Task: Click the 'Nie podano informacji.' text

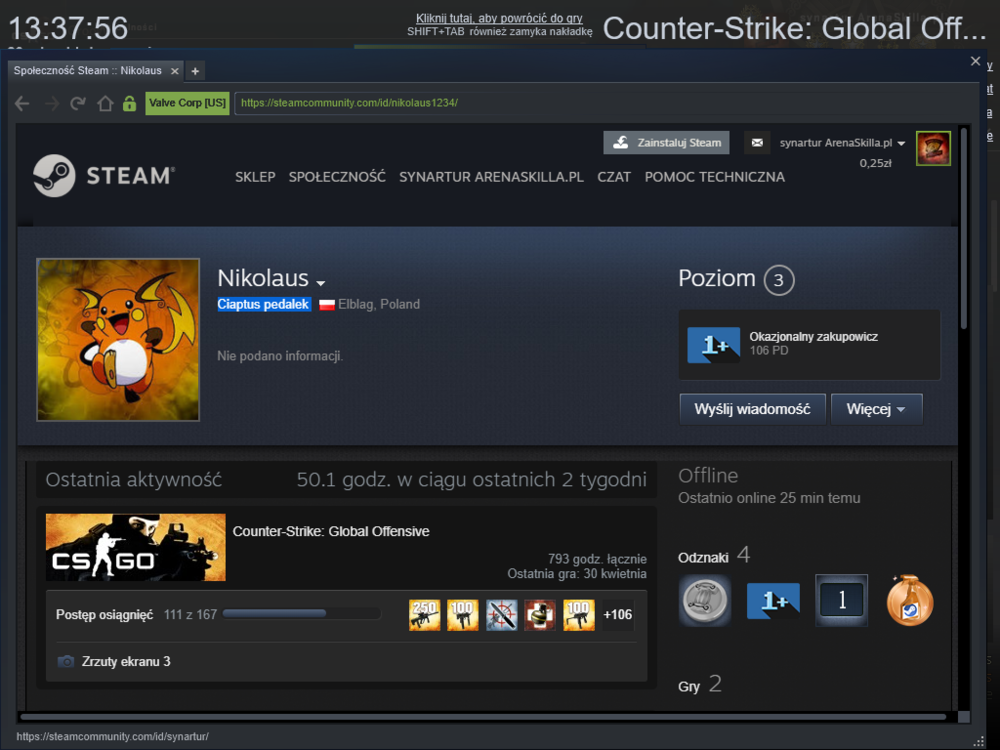Action: coord(280,356)
